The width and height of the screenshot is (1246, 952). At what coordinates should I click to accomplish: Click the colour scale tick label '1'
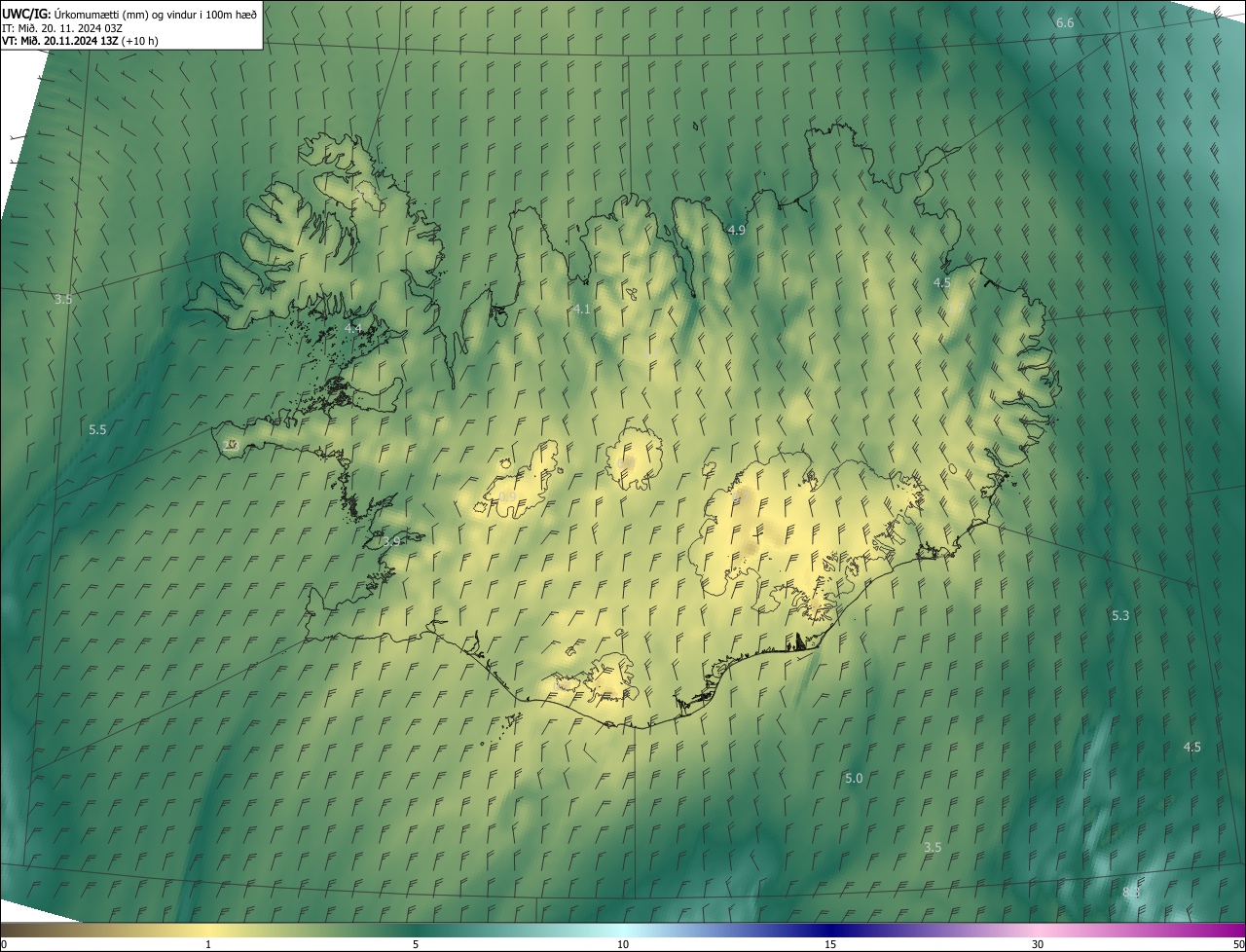pos(208,944)
